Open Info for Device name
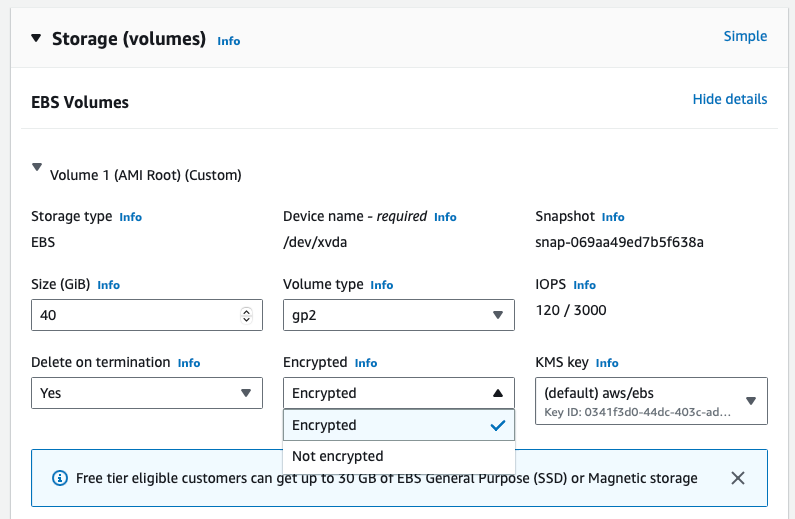795x519 pixels. coord(445,217)
